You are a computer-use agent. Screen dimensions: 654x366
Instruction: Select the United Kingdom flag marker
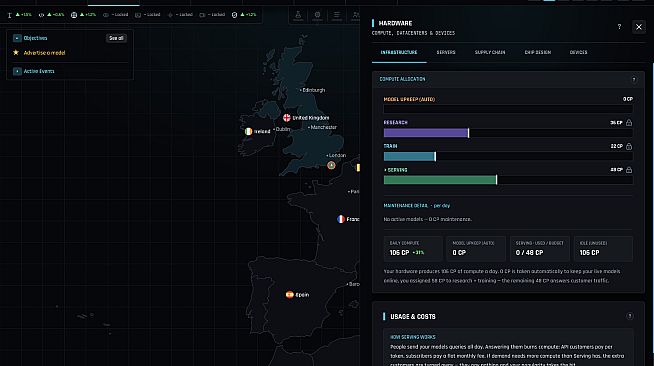click(287, 118)
